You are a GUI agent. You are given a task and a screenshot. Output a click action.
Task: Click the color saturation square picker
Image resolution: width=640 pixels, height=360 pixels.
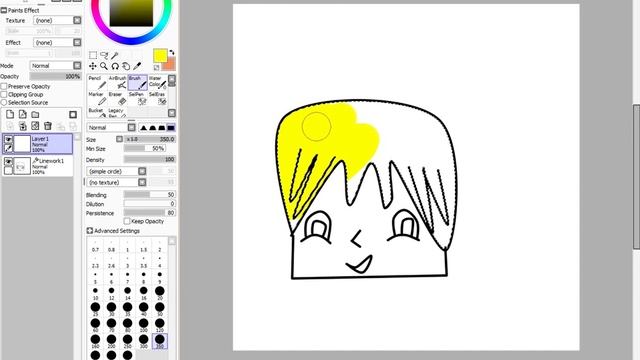point(131,13)
